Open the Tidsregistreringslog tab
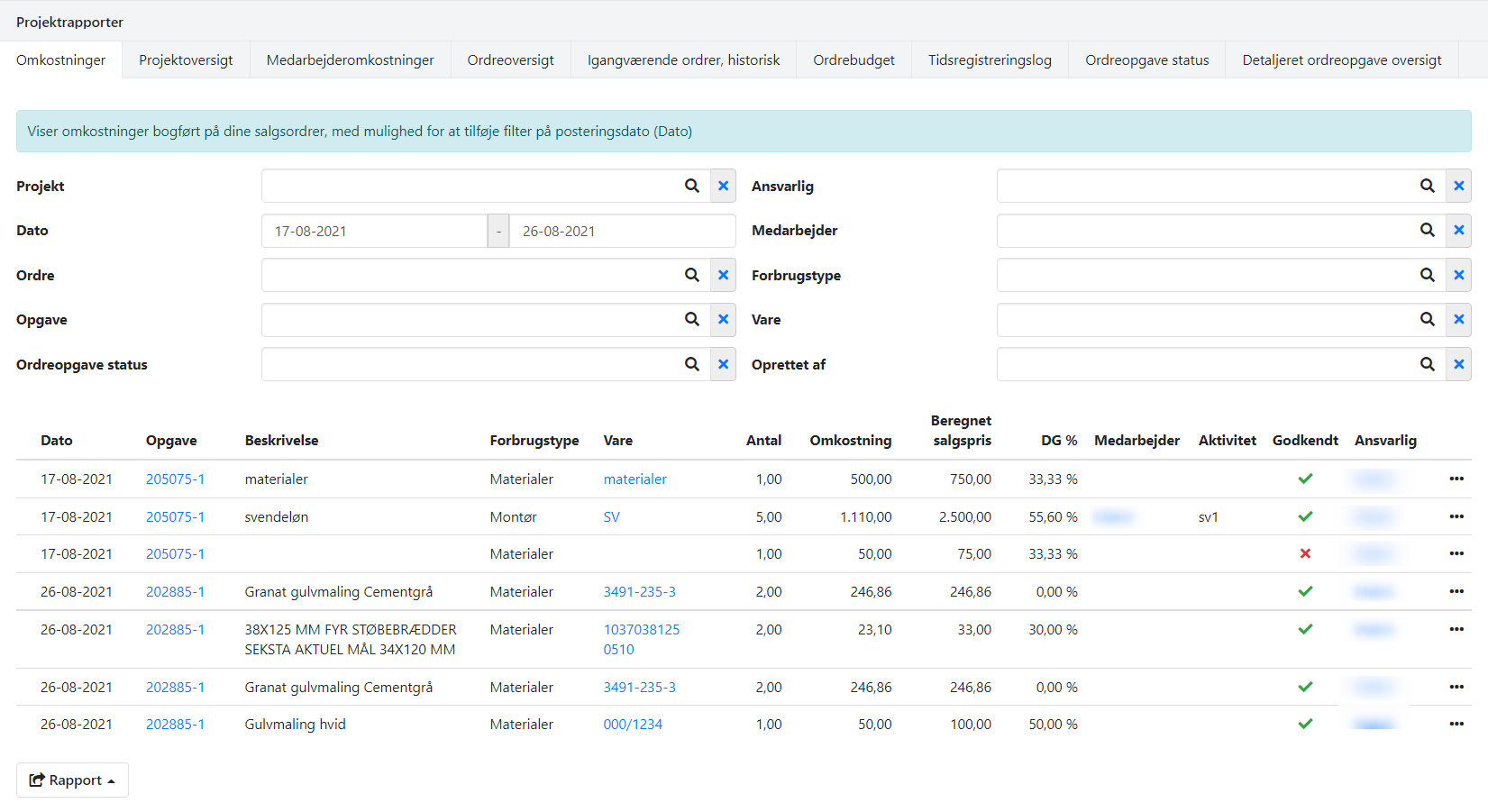The image size is (1488, 812). click(x=989, y=59)
